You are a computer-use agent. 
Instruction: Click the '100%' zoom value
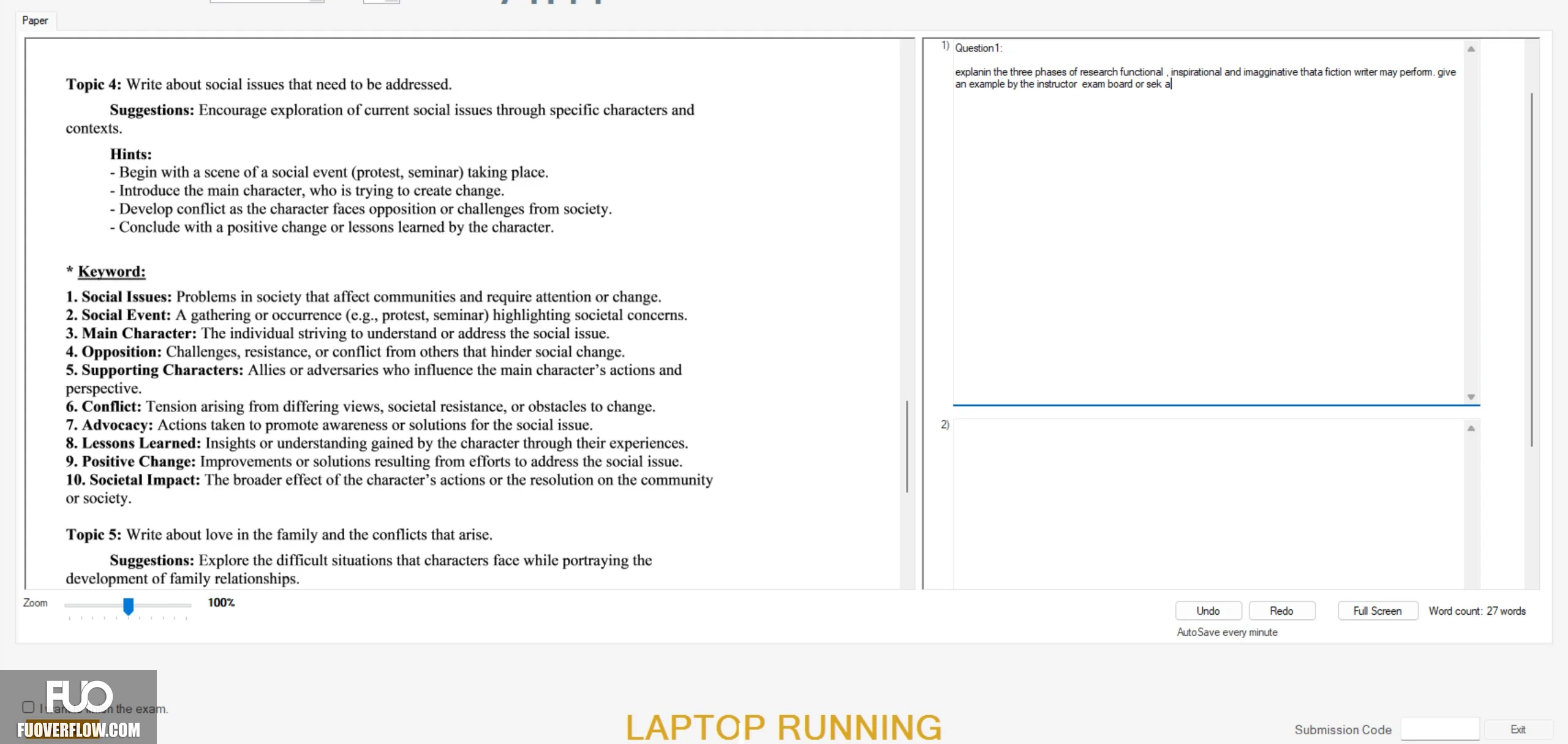tap(221, 603)
